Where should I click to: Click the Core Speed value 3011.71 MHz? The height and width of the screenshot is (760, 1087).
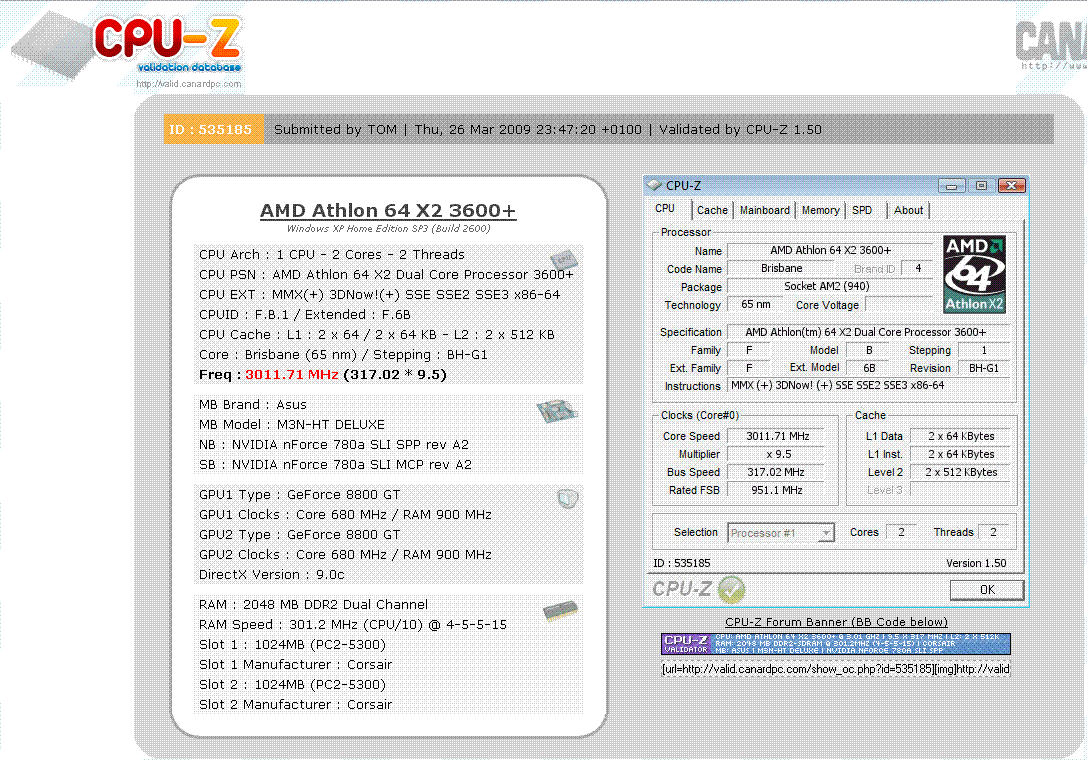[777, 436]
